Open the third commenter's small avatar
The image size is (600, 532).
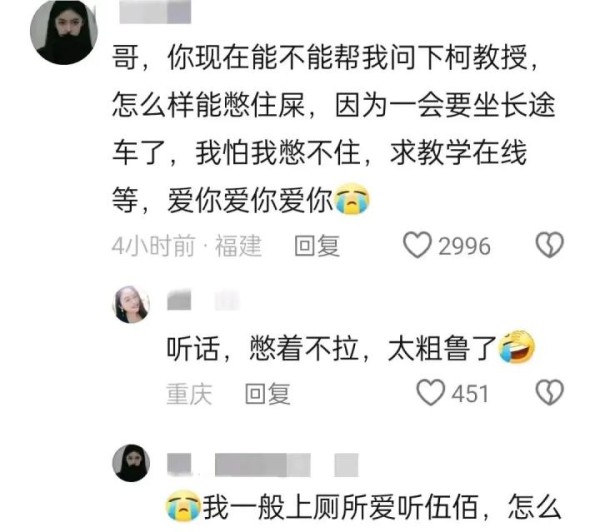coord(131,463)
